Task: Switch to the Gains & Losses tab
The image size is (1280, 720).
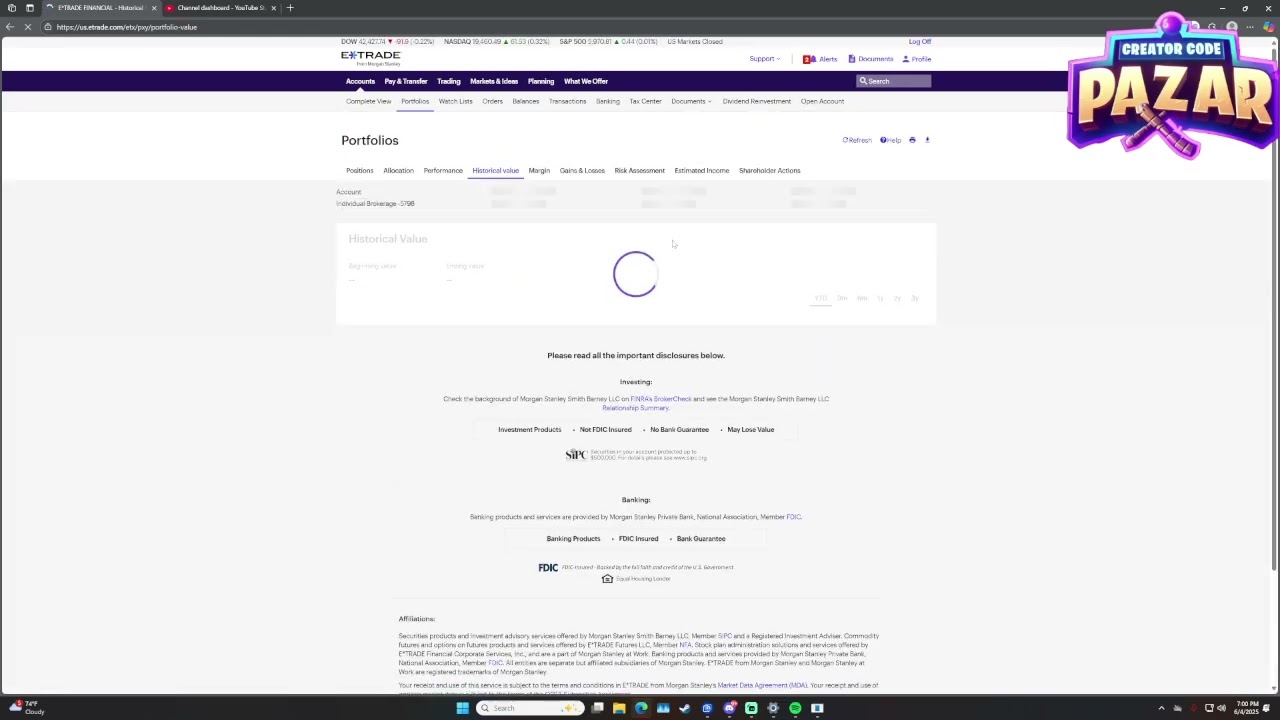Action: click(582, 170)
